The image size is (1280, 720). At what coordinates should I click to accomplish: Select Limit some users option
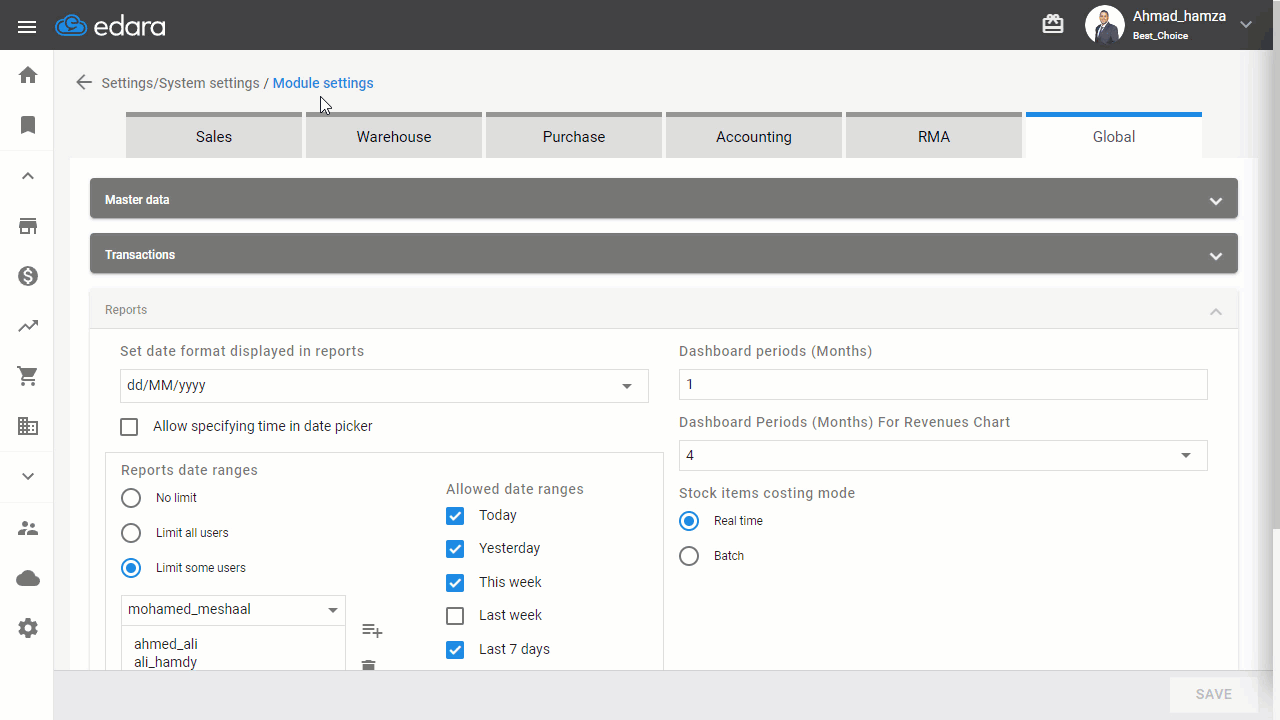[131, 568]
